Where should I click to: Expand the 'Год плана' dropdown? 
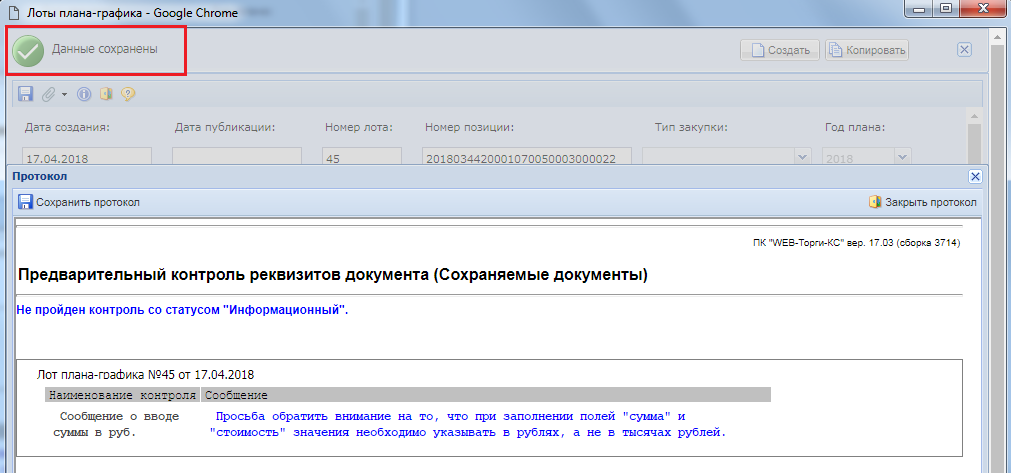(x=901, y=157)
